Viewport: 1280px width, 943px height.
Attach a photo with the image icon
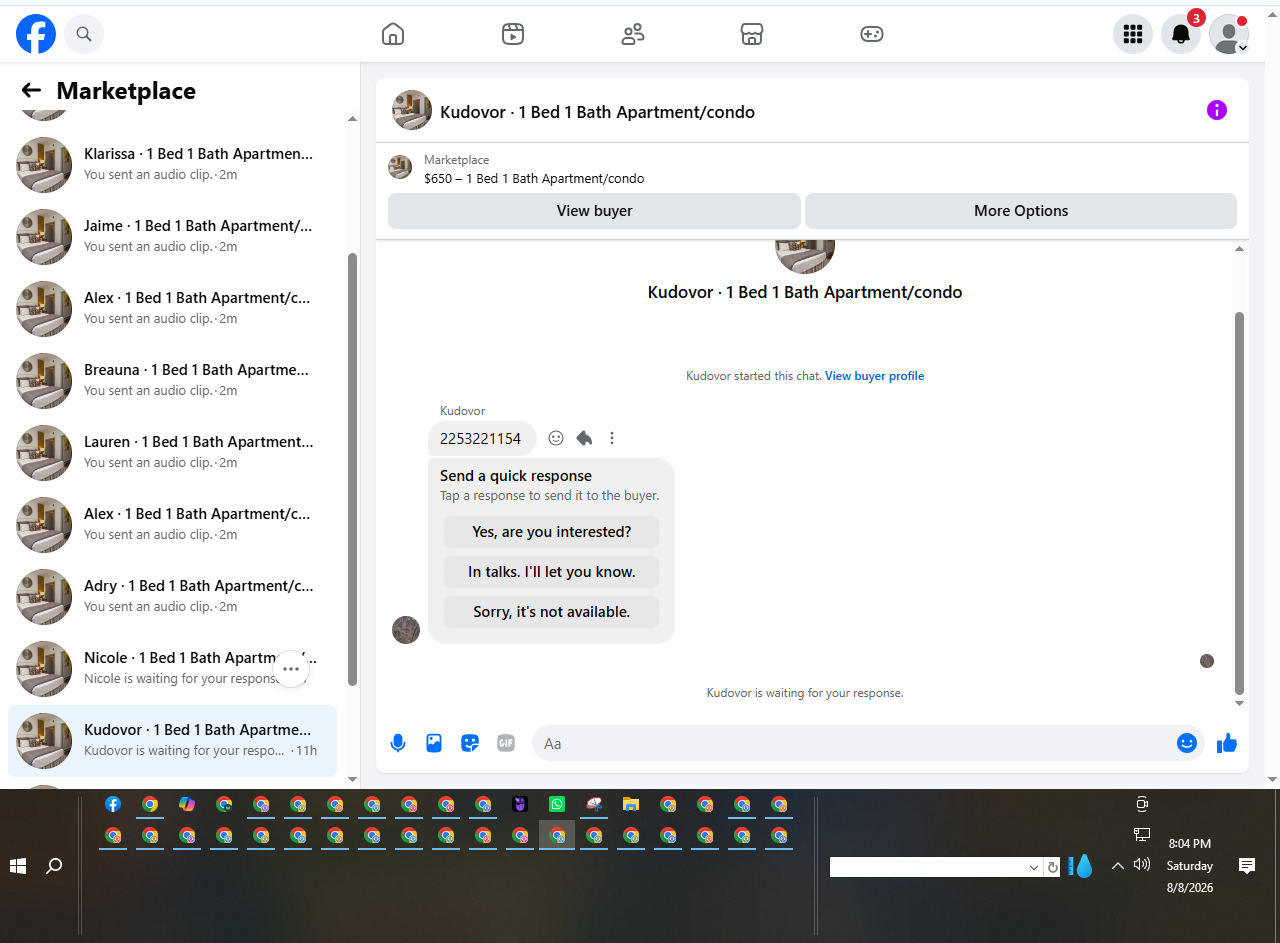[434, 743]
